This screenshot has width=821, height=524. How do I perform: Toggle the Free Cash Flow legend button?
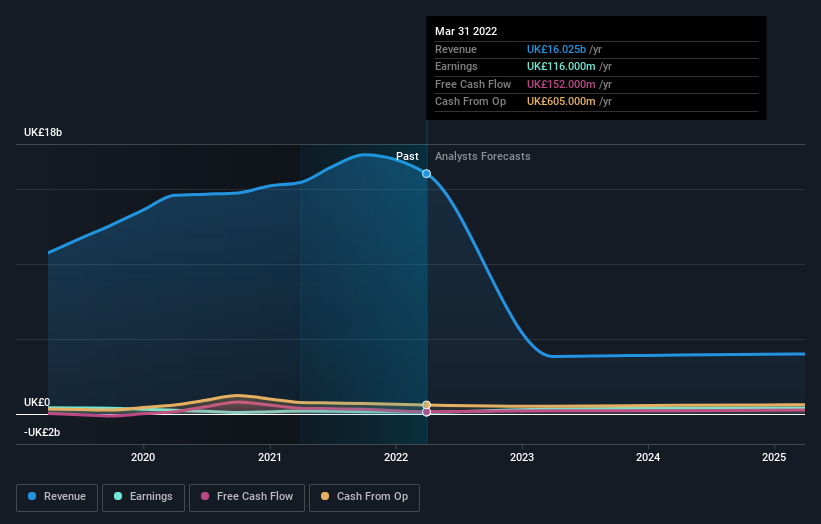pyautogui.click(x=247, y=497)
